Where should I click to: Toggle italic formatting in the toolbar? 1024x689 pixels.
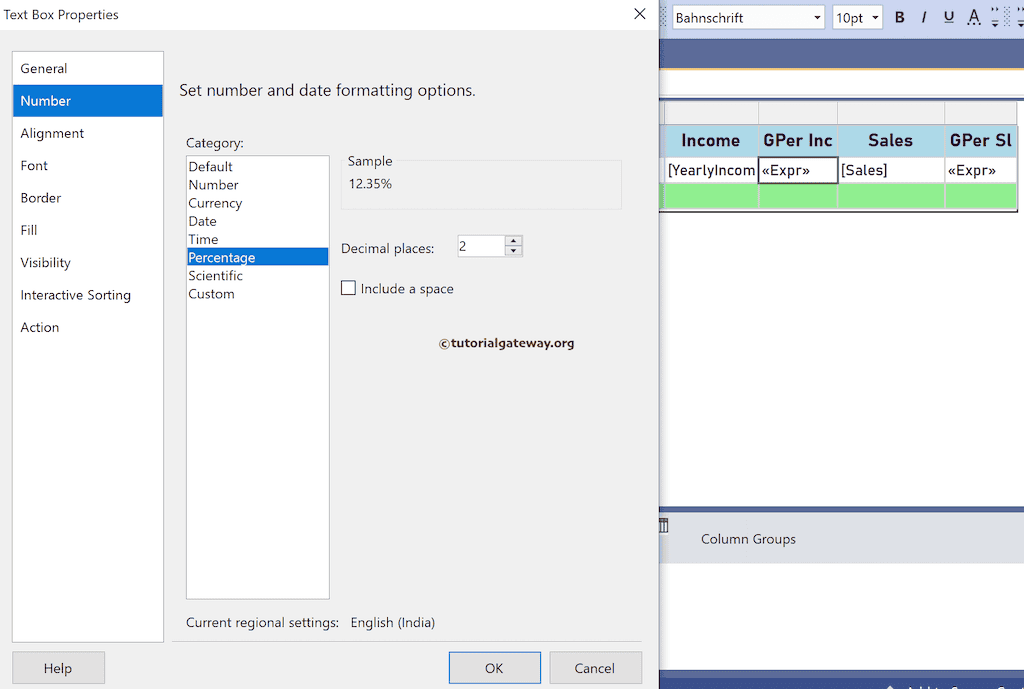tap(923, 18)
